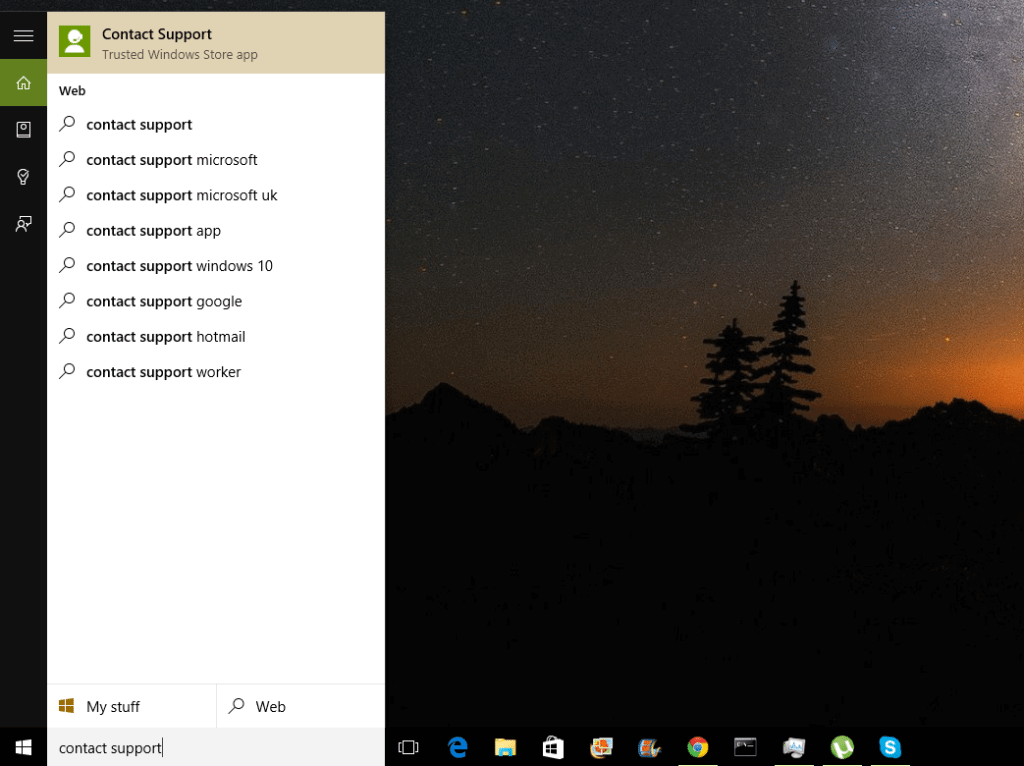Image resolution: width=1024 pixels, height=766 pixels.
Task: Launch Microsoft Edge from taskbar
Action: 458,747
